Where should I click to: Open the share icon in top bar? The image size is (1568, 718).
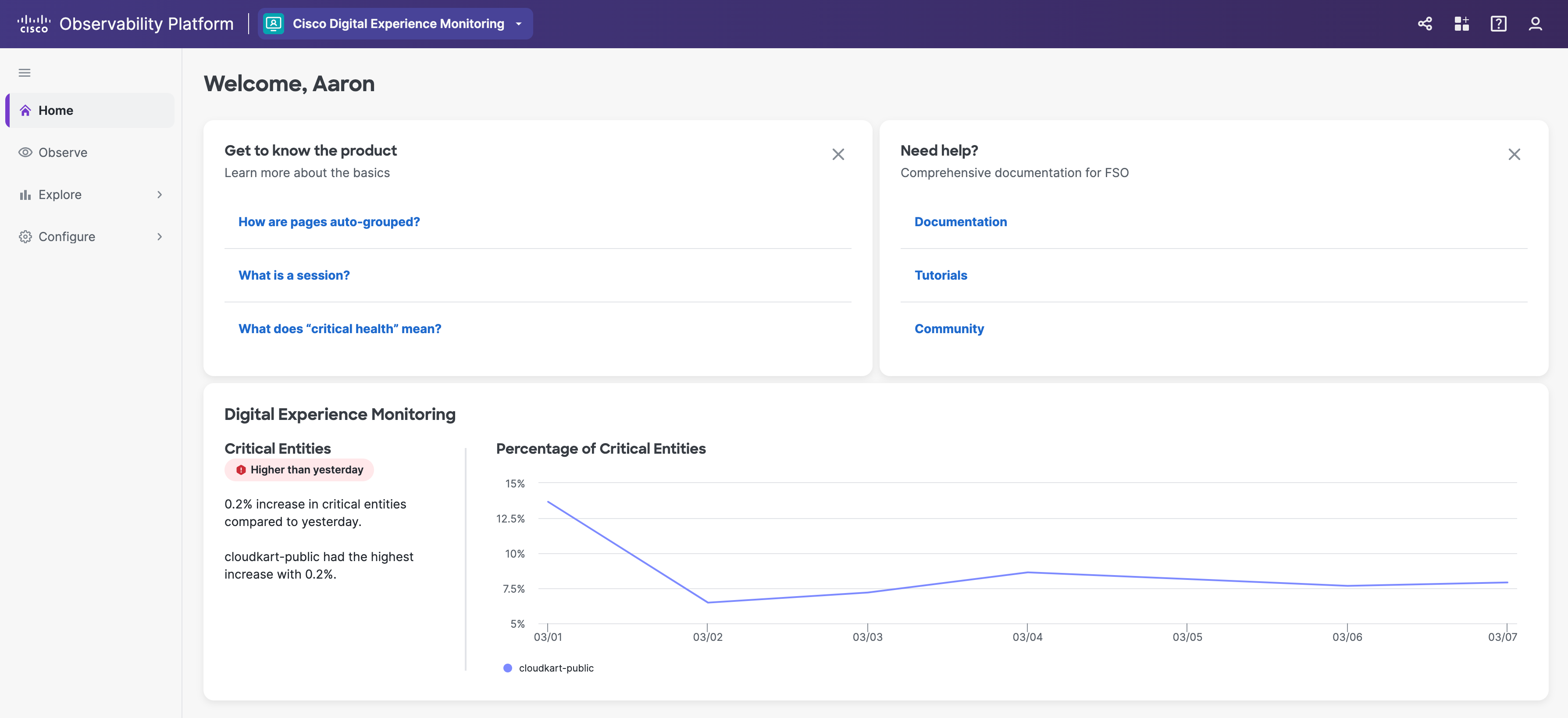click(1424, 24)
